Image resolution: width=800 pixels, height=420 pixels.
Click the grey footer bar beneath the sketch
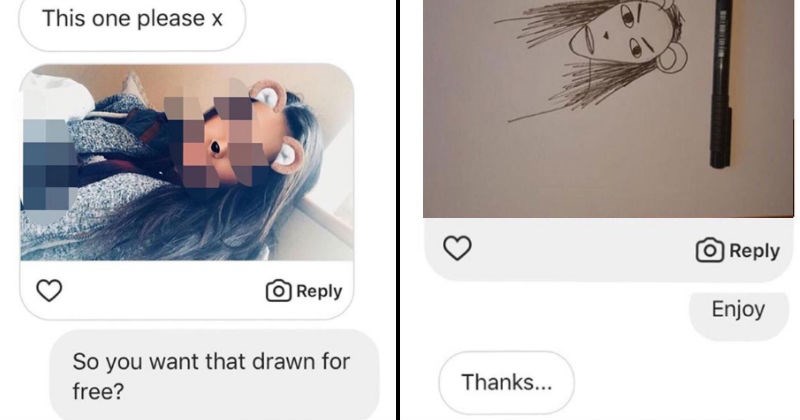click(580, 250)
